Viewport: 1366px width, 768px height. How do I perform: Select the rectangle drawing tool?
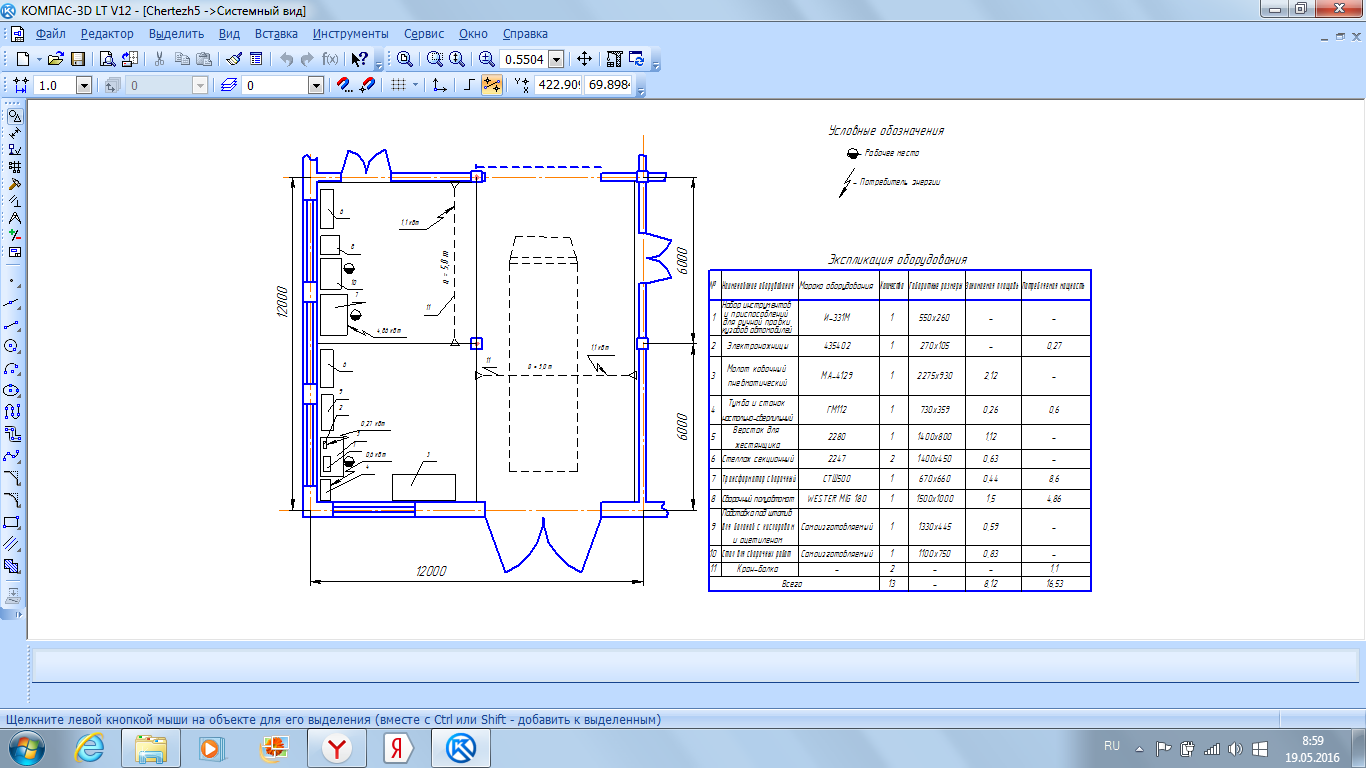pyautogui.click(x=13, y=522)
